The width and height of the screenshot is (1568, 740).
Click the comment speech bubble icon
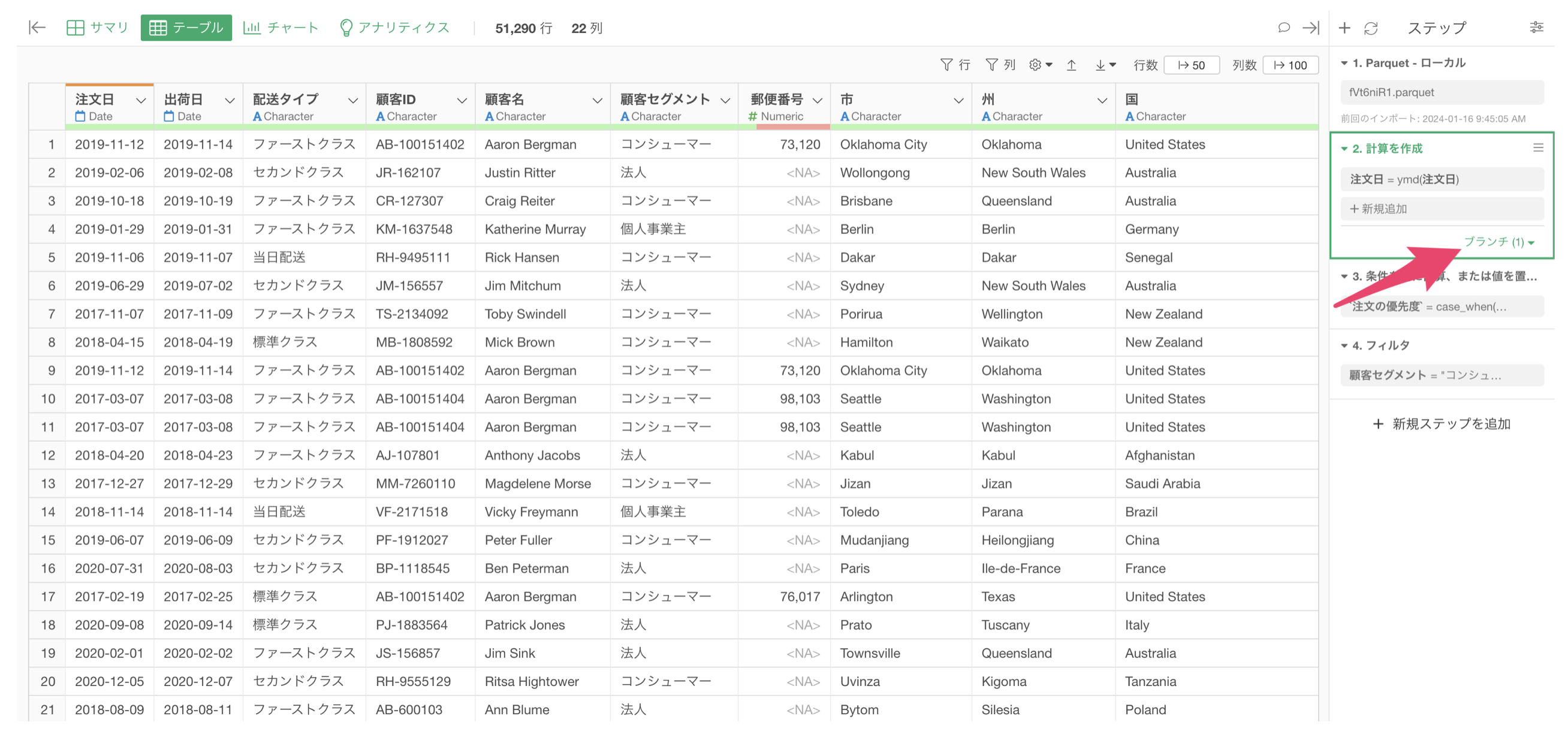tap(1283, 28)
